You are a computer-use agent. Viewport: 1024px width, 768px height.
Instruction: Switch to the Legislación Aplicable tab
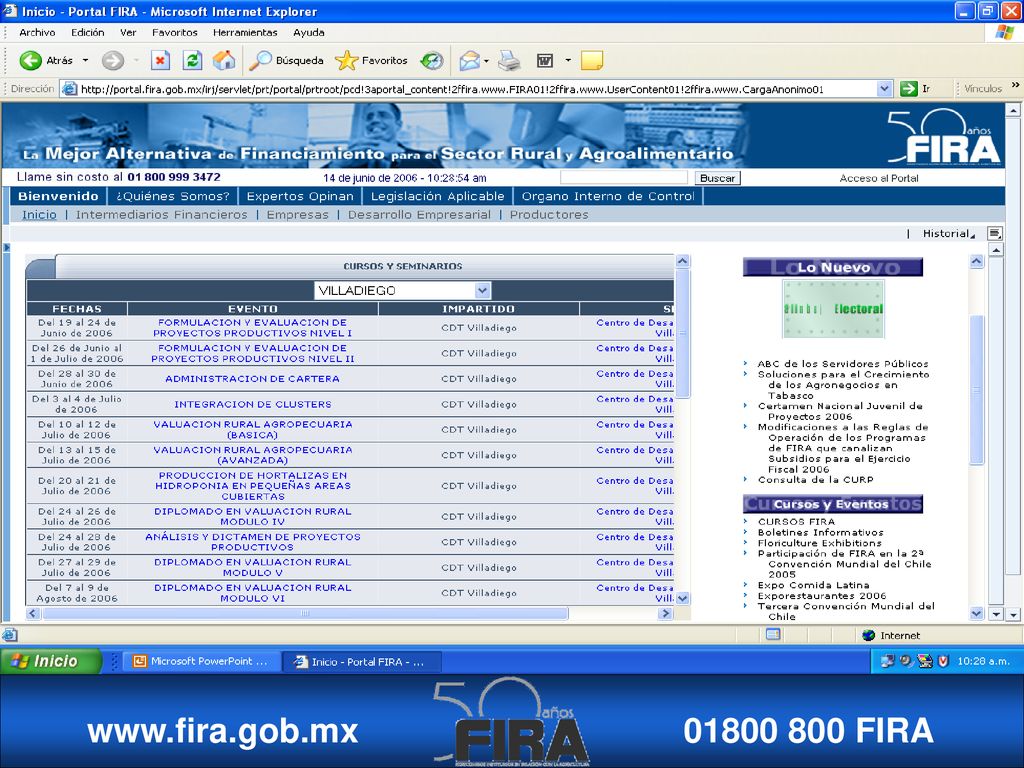point(438,197)
